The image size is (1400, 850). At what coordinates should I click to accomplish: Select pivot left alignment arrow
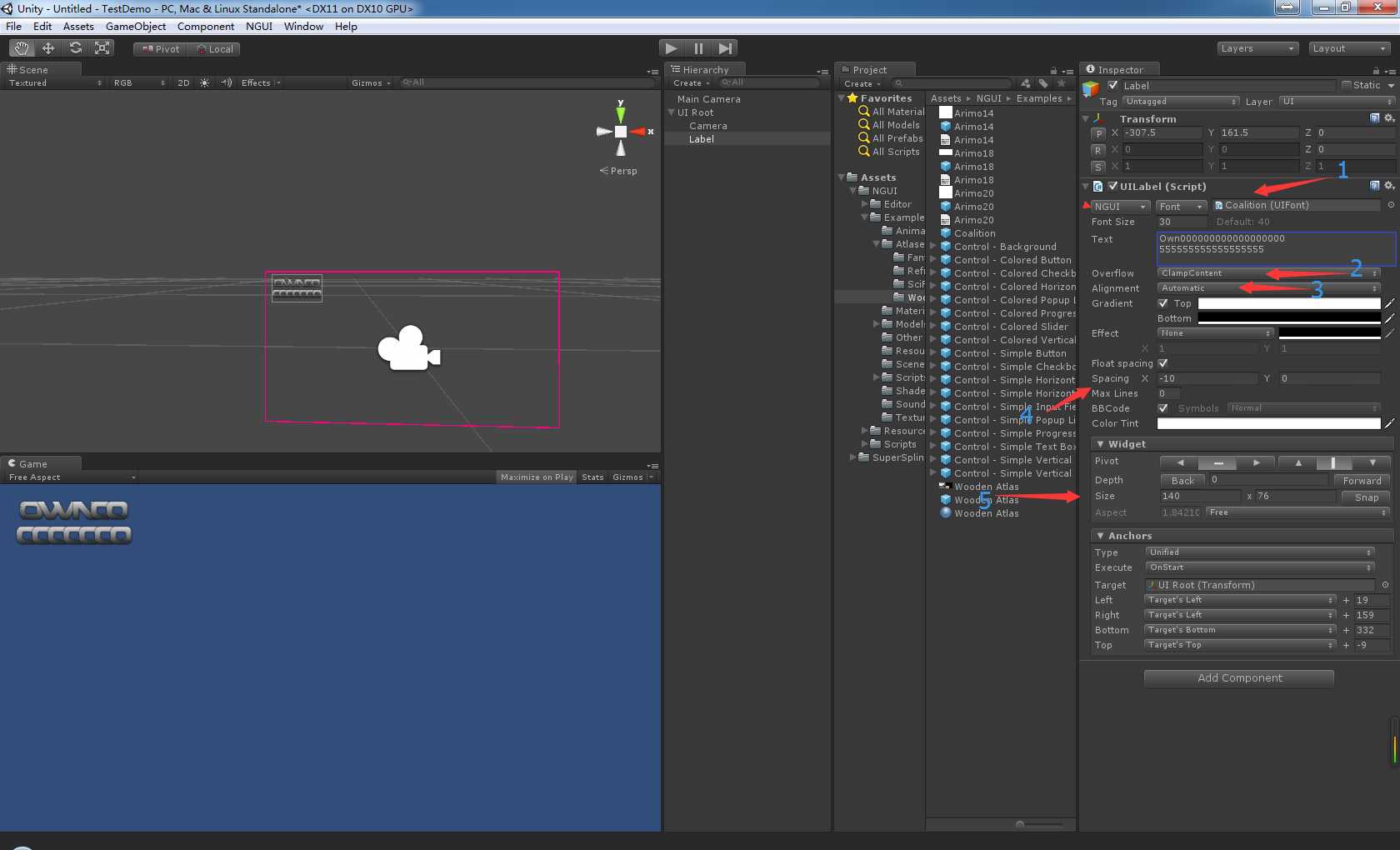1179,462
